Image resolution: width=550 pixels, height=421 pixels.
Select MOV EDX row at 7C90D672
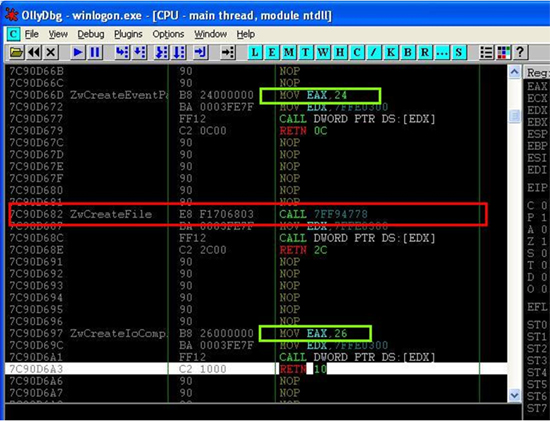tap(256, 107)
